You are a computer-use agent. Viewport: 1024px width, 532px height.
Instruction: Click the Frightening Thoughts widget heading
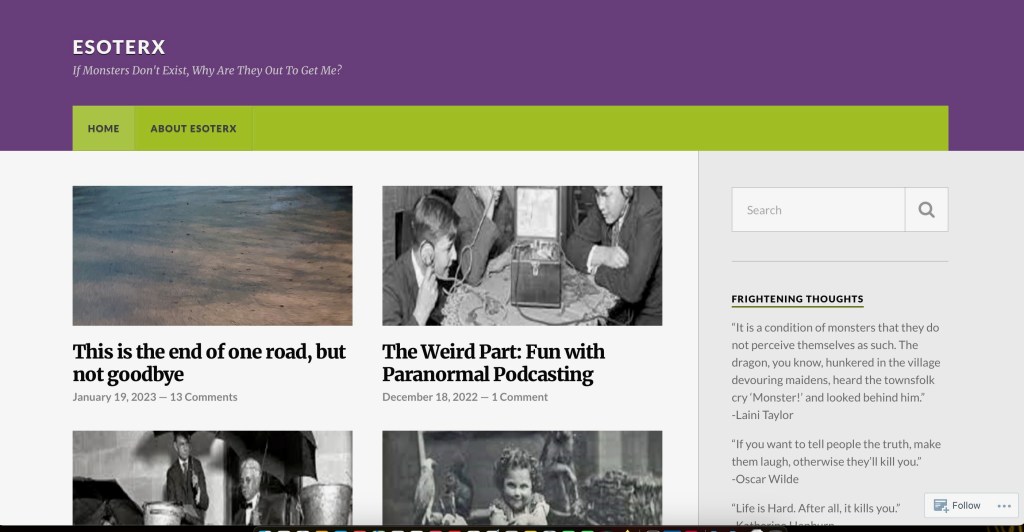tap(797, 299)
